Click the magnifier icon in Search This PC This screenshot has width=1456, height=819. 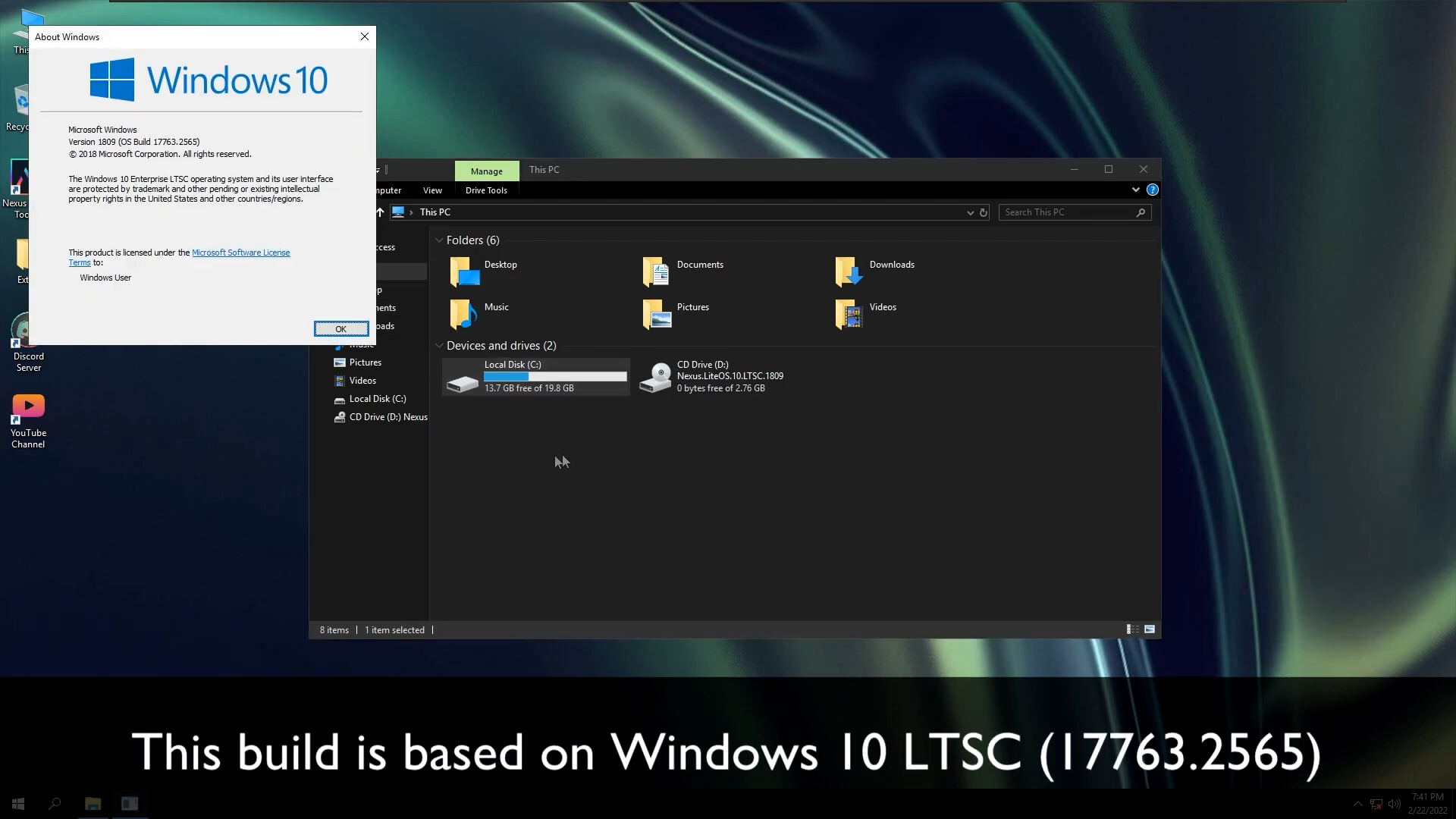[x=1141, y=212]
